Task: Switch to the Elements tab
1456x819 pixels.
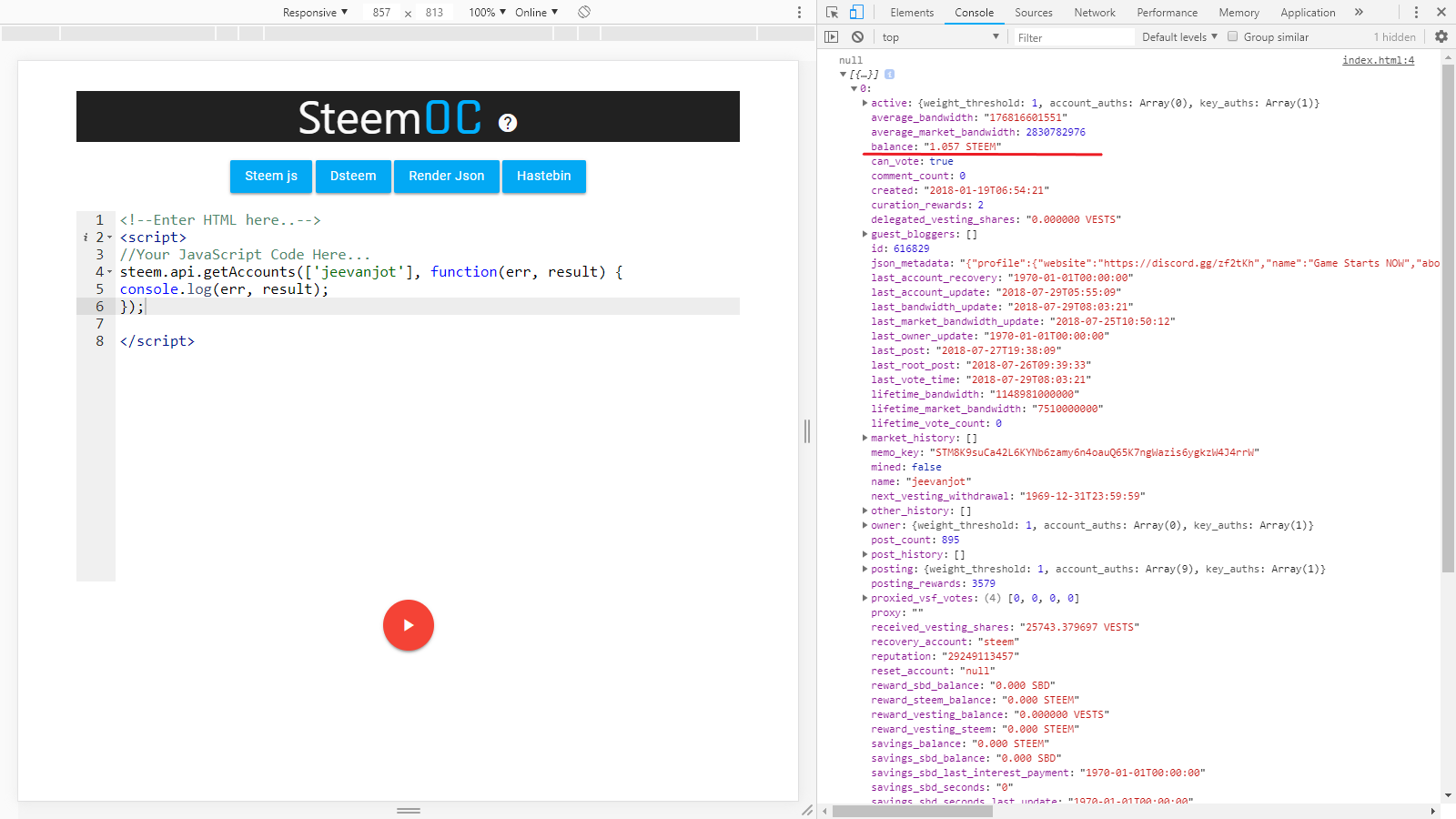Action: point(912,13)
